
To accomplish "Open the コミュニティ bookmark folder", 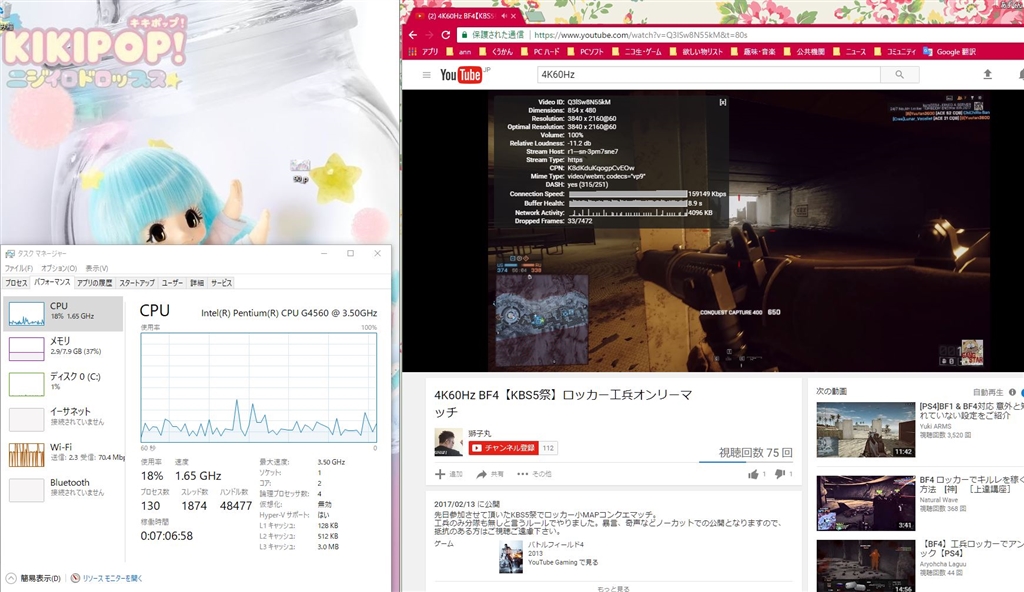I will [x=895, y=52].
